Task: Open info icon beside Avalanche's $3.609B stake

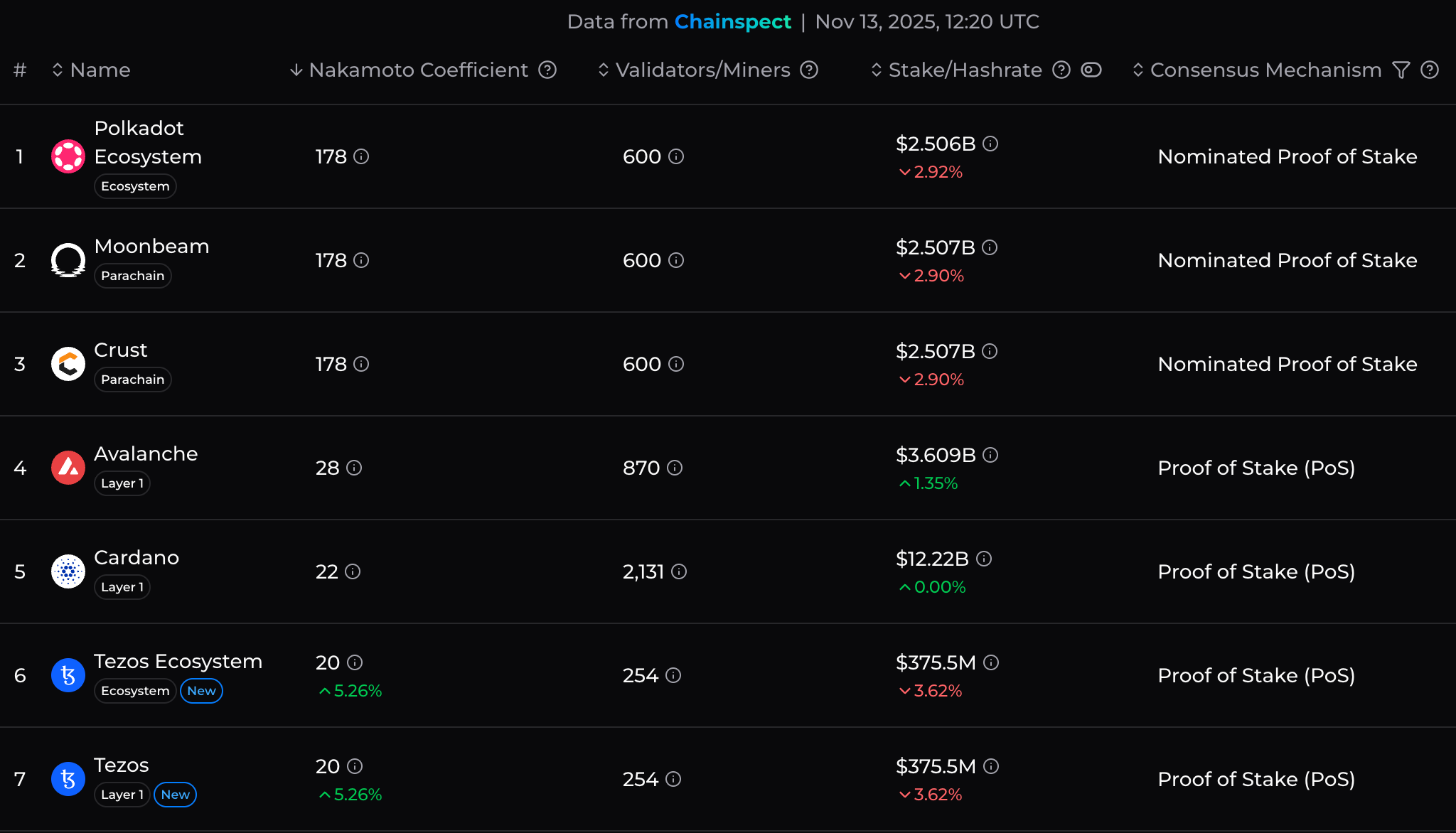Action: pos(990,455)
